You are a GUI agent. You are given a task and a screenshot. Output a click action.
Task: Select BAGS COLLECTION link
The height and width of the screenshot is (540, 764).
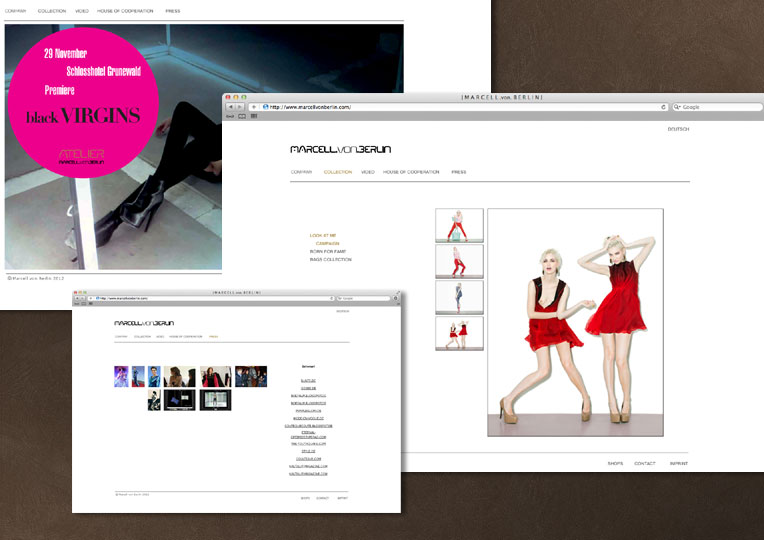pos(330,260)
